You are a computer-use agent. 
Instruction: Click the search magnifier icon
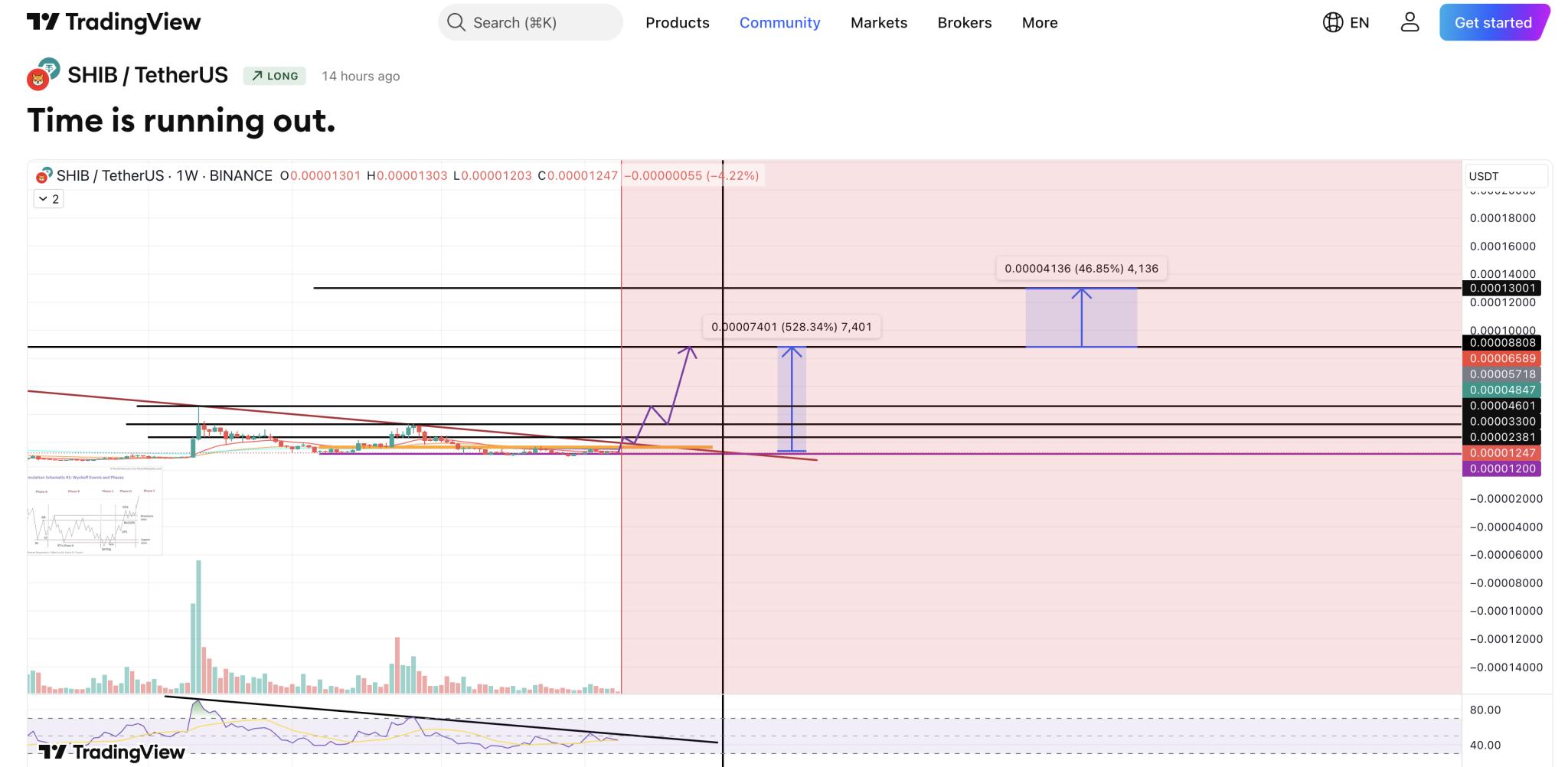(456, 22)
